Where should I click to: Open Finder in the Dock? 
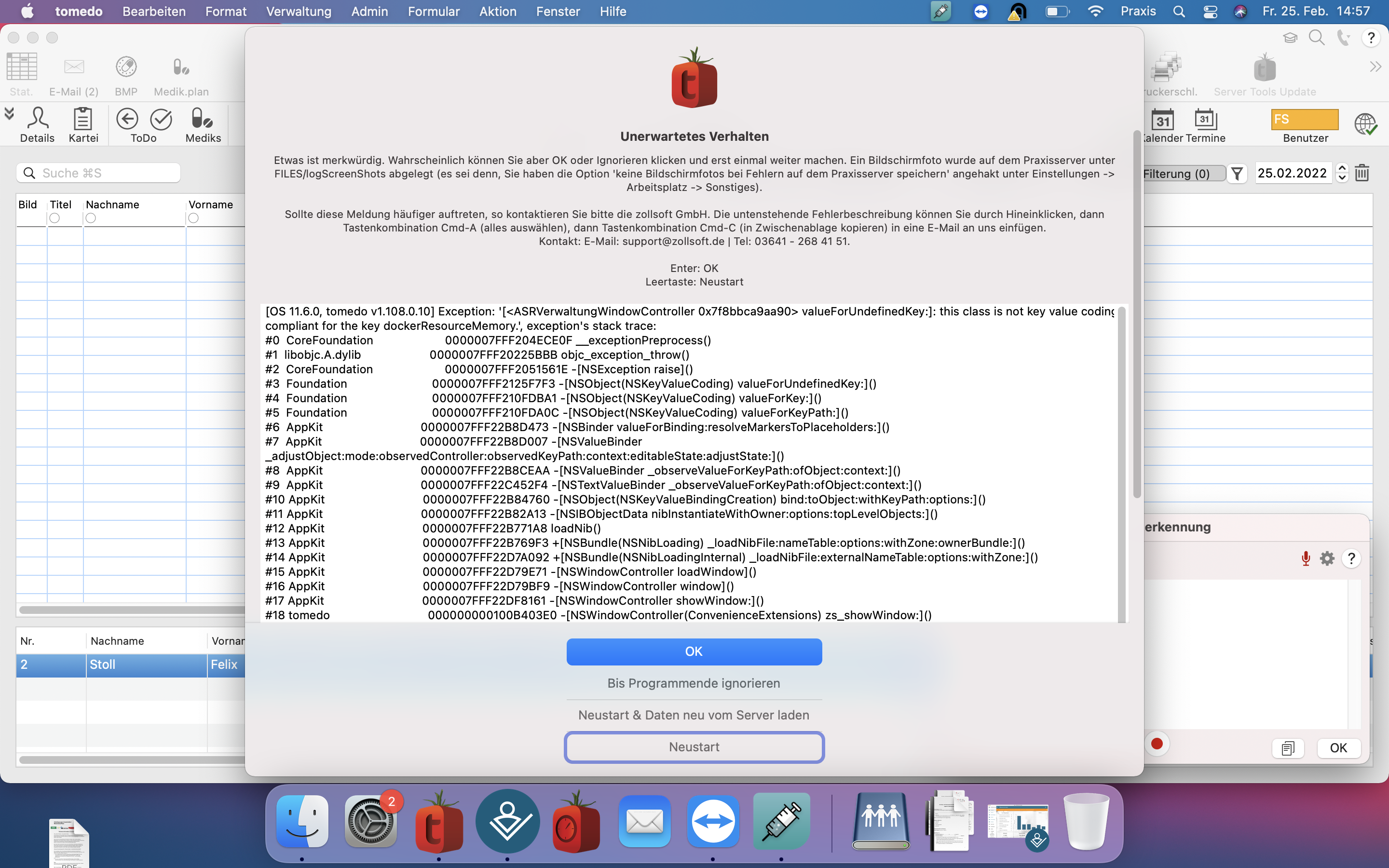tap(302, 822)
